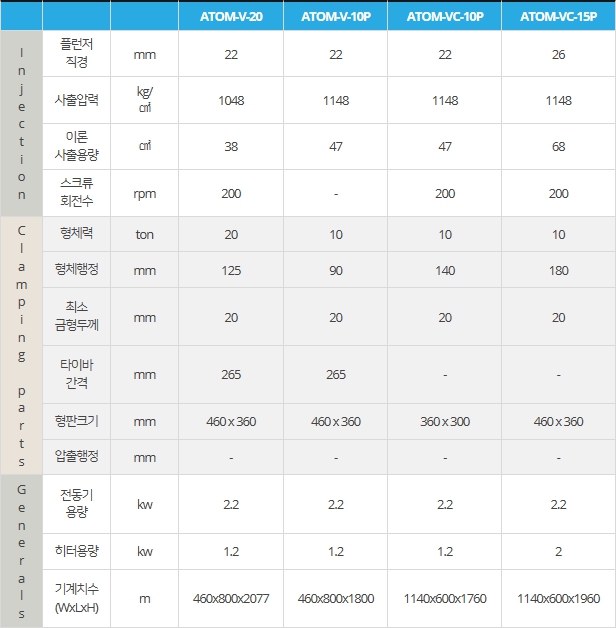The image size is (616, 628).
Task: Click the 최소 금형두께 row label
Action: click(76, 316)
